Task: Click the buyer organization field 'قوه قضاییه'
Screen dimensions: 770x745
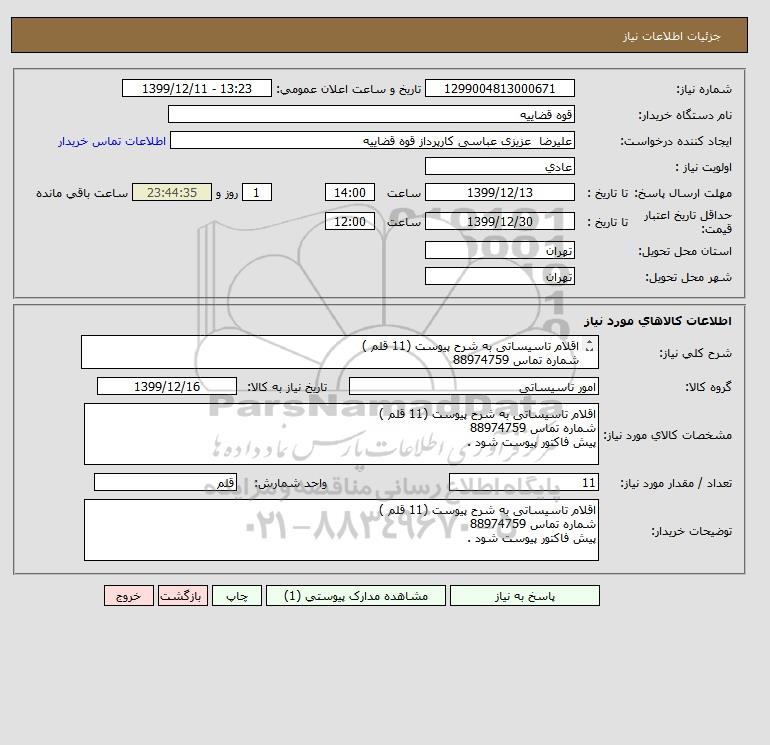Action: (371, 114)
